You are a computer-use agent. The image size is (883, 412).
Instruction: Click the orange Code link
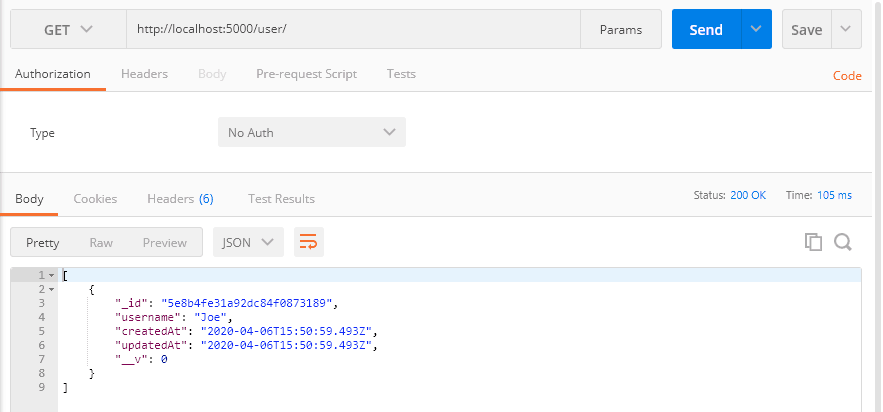[x=847, y=76]
